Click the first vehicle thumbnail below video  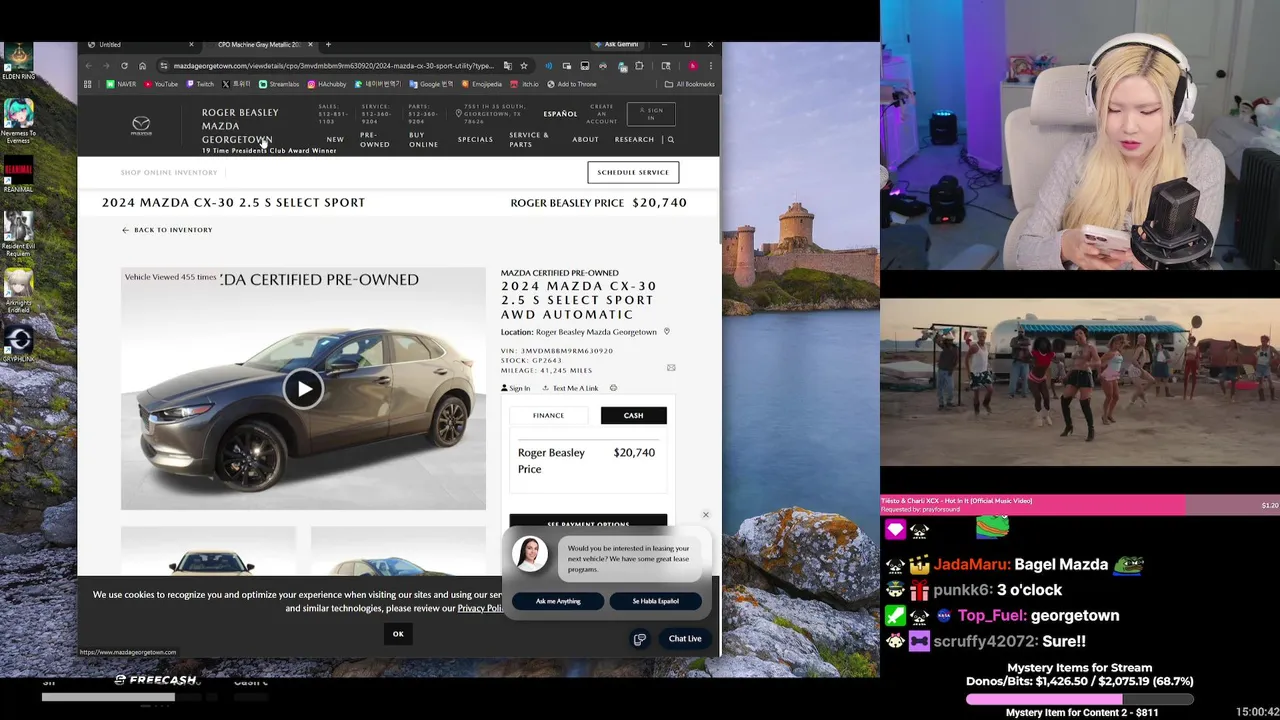[209, 551]
